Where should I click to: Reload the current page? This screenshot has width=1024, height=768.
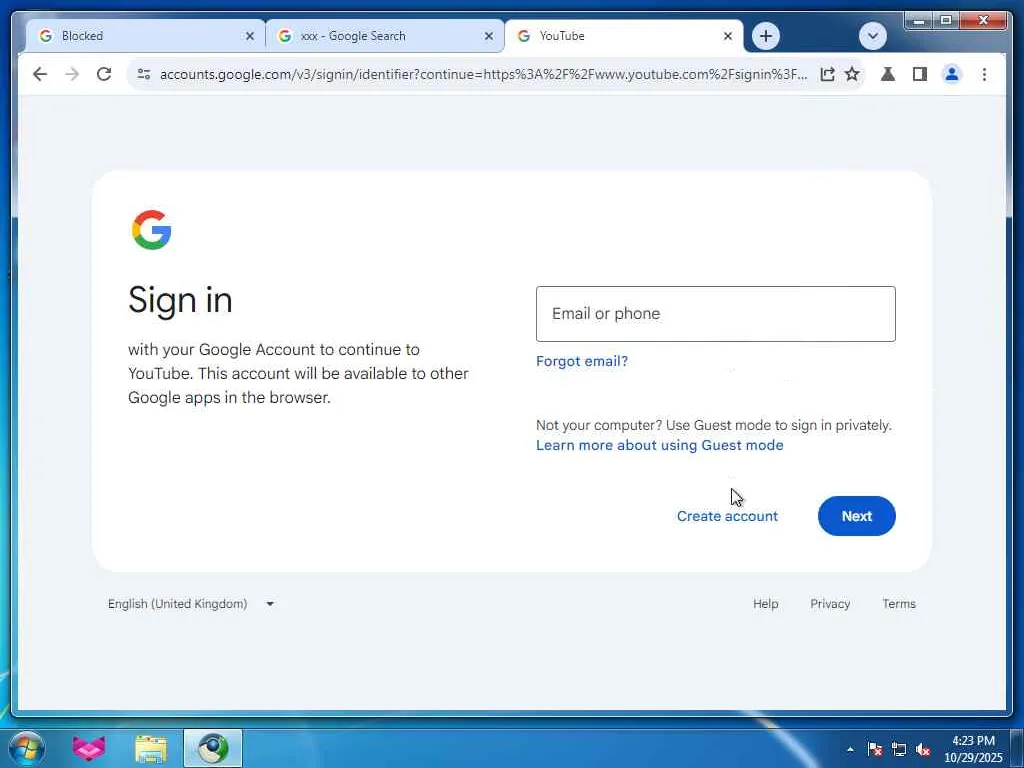[104, 74]
